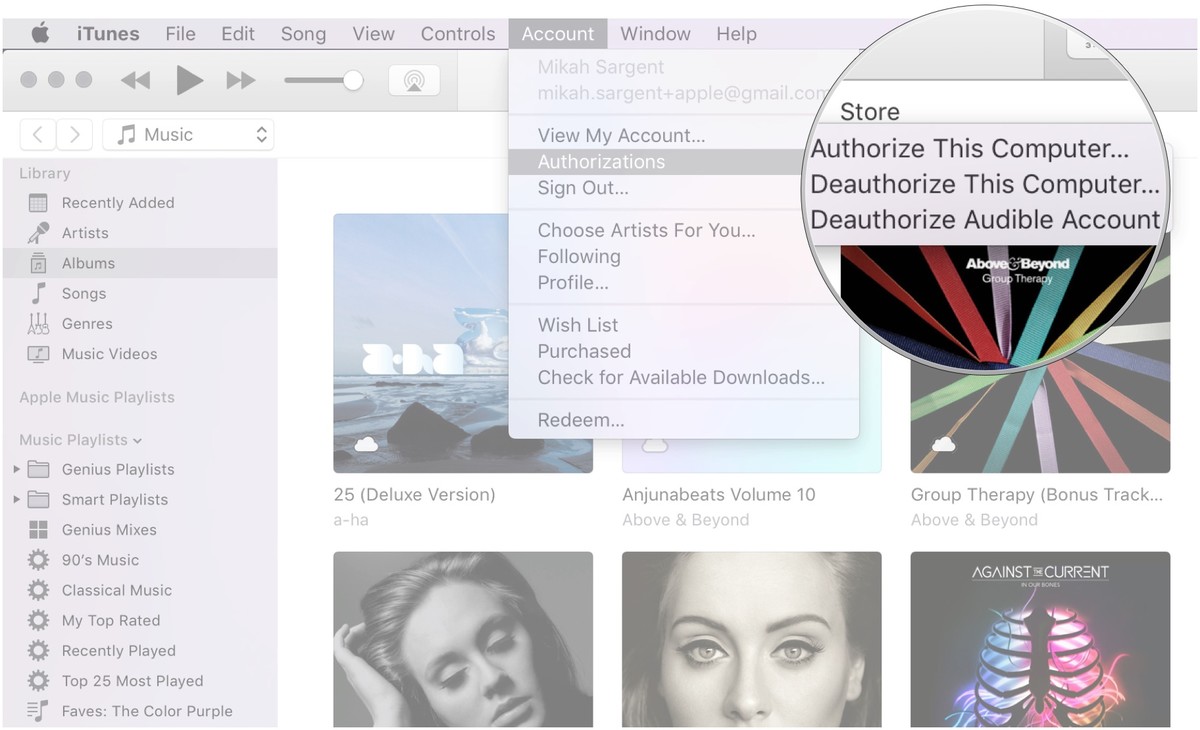Open the Window menu
The image size is (1200, 730).
pyautogui.click(x=655, y=34)
